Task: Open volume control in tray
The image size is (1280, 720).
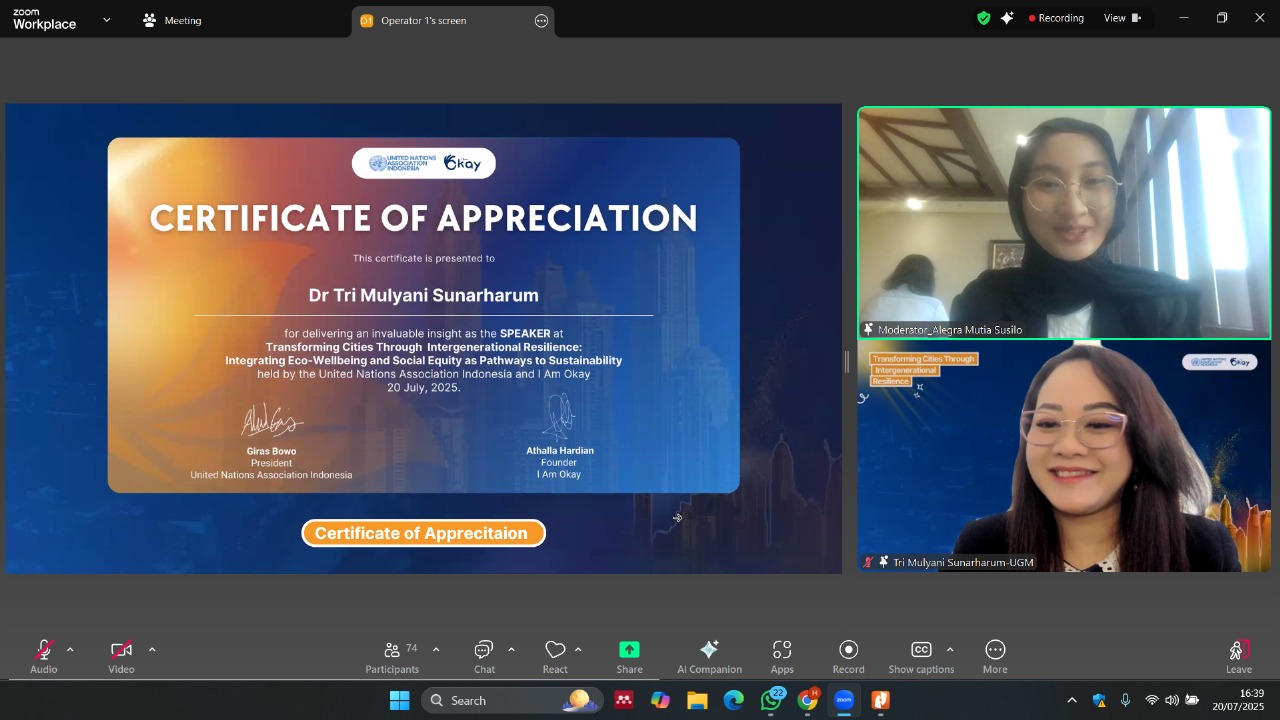Action: (1172, 700)
